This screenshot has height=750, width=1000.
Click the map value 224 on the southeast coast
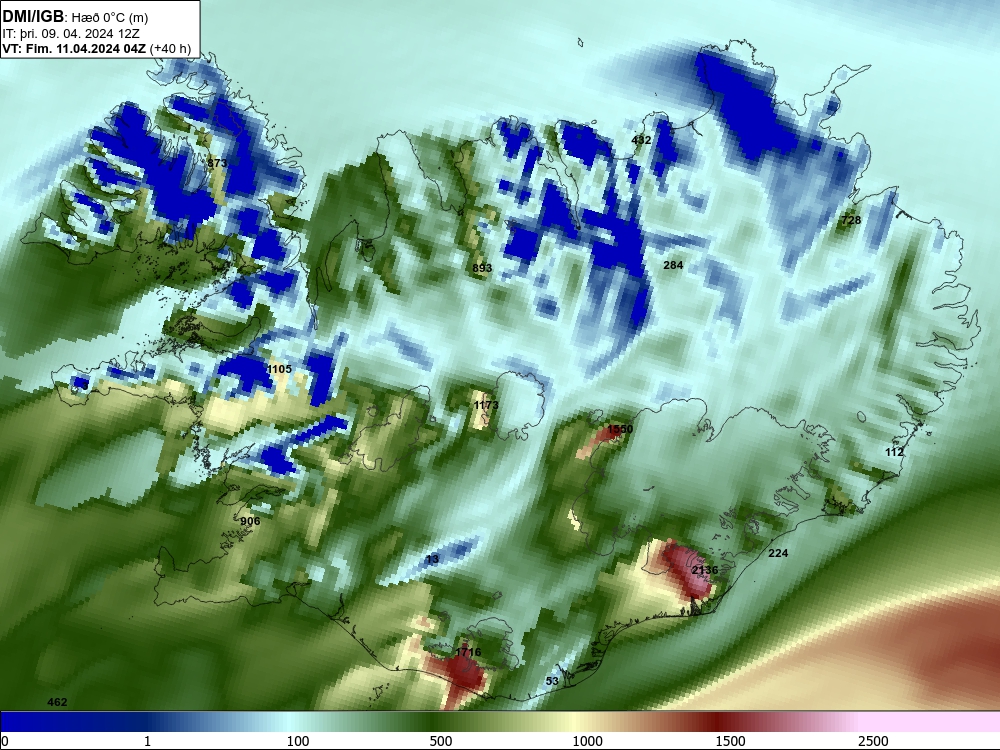click(778, 553)
